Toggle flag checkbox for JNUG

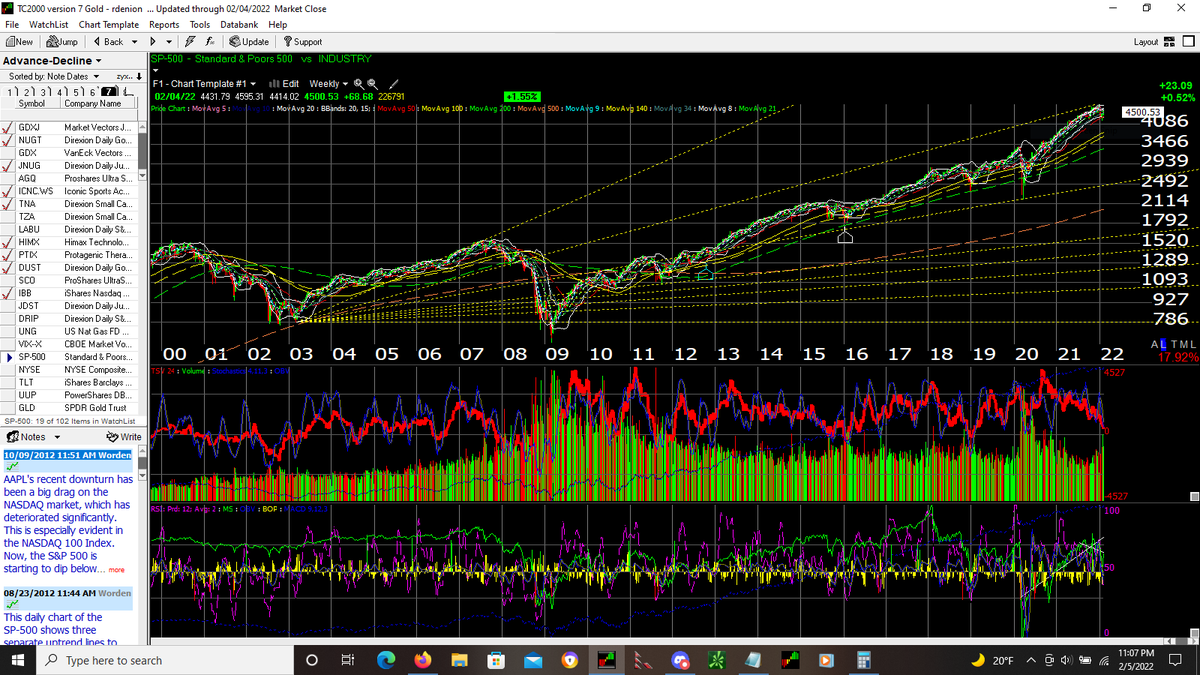coord(8,166)
